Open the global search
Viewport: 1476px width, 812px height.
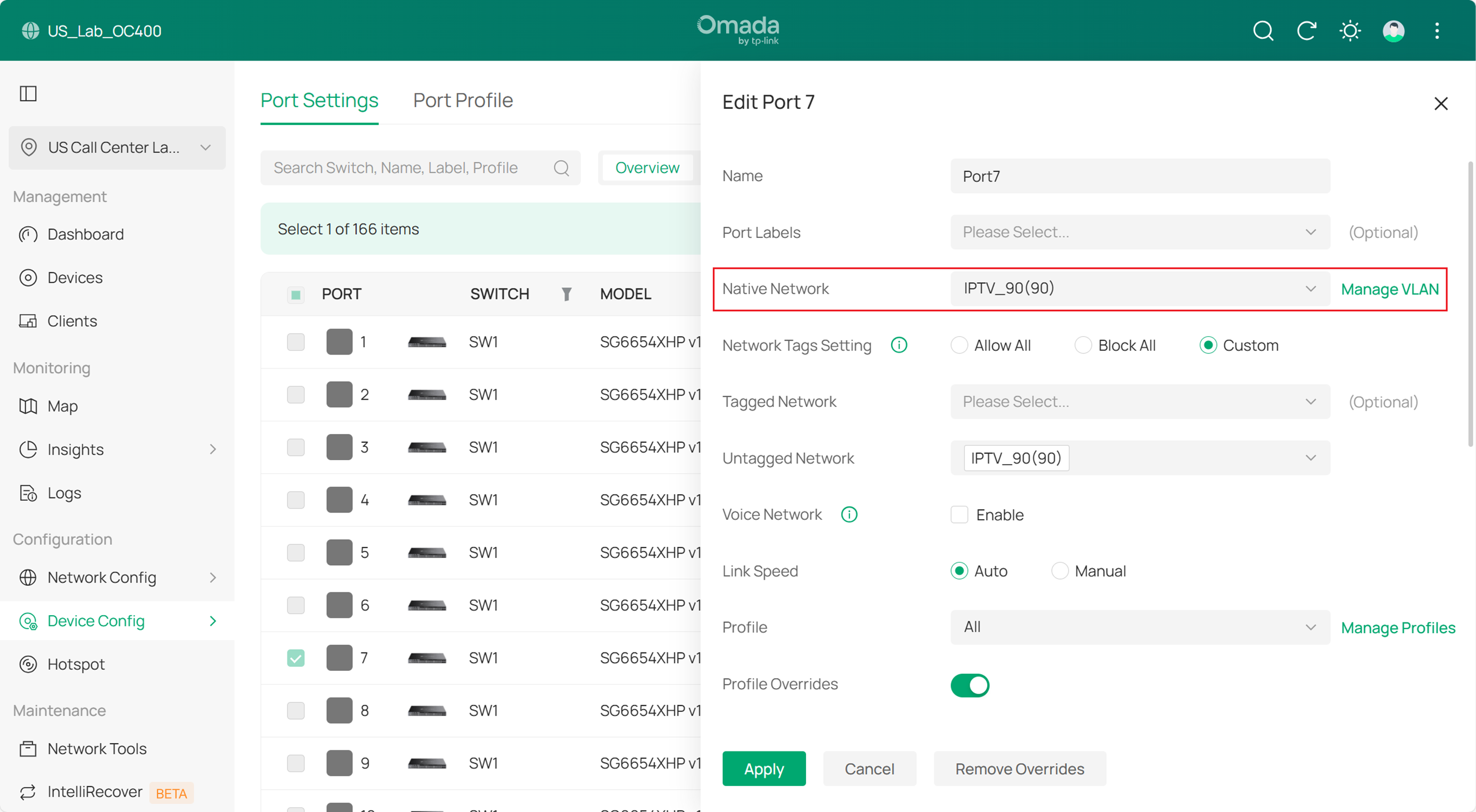[1263, 31]
